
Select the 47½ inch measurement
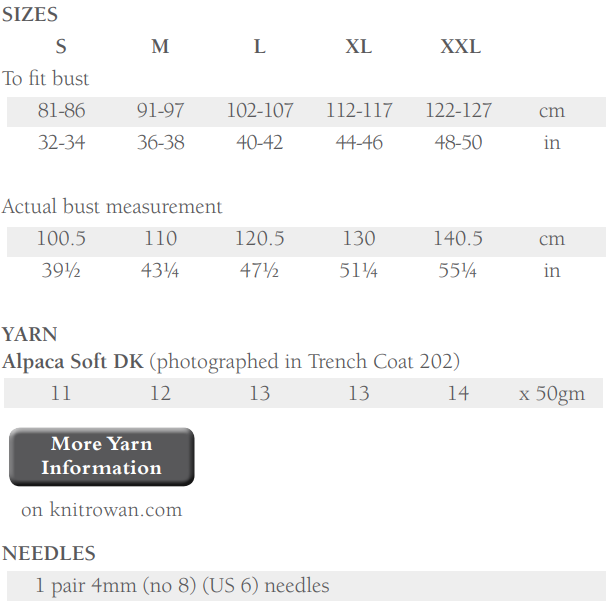click(x=259, y=271)
